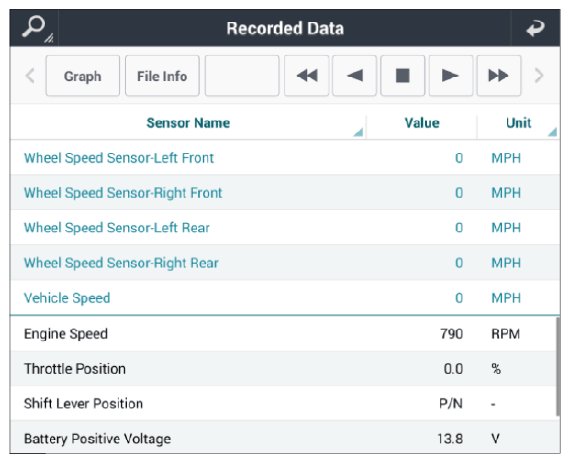Go back with the return arrow
The width and height of the screenshot is (570, 463).
coord(535,28)
